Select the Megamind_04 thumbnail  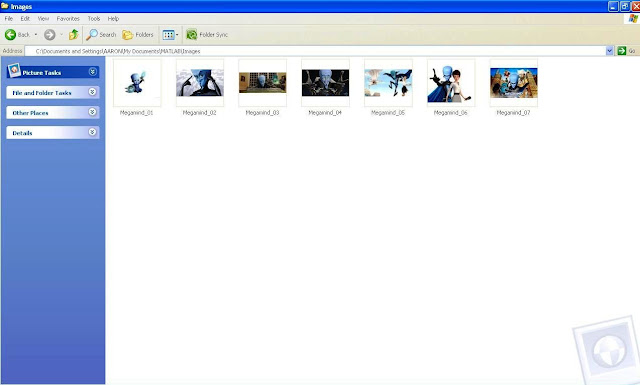click(325, 83)
